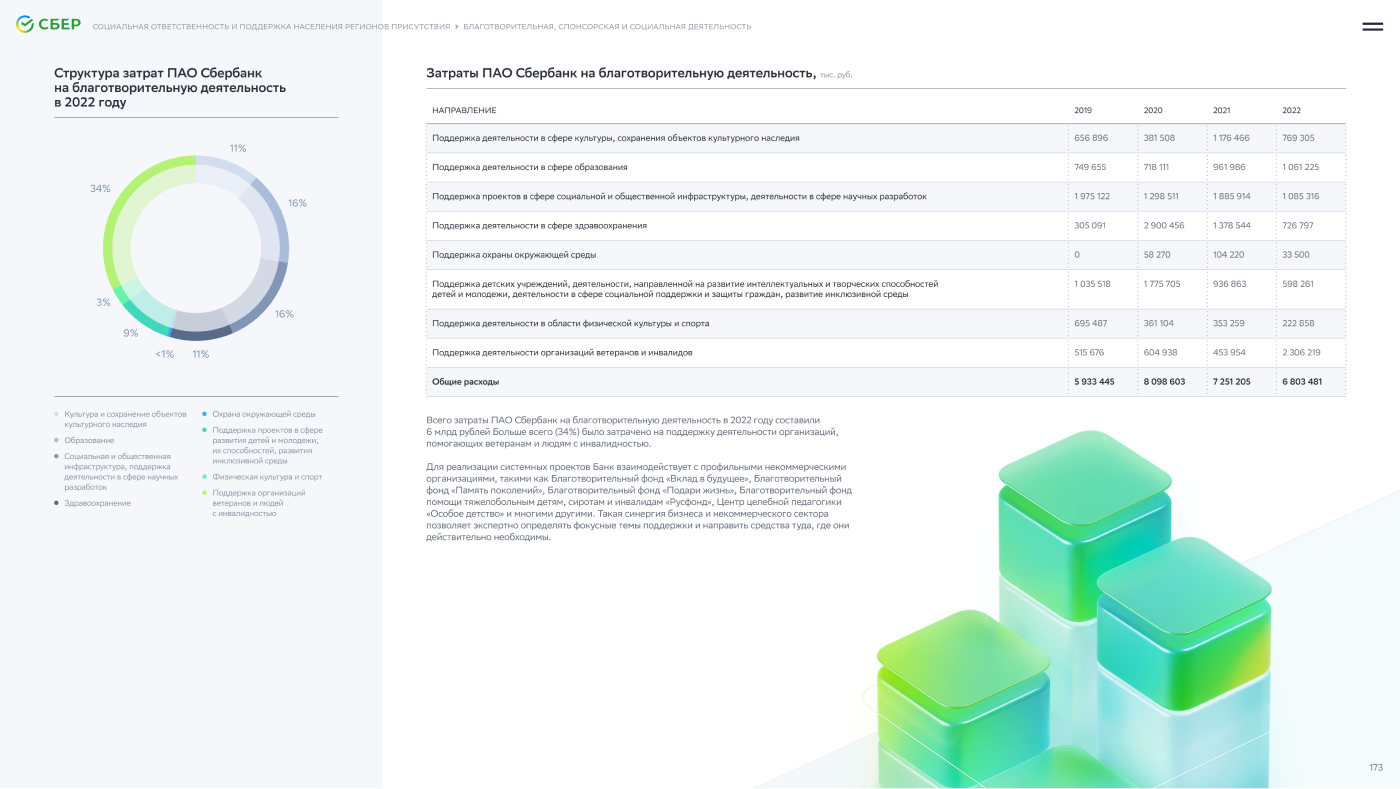Viewport: 1400px width, 789px height.
Task: Click cell value 222 858
Action: pyautogui.click(x=1299, y=324)
